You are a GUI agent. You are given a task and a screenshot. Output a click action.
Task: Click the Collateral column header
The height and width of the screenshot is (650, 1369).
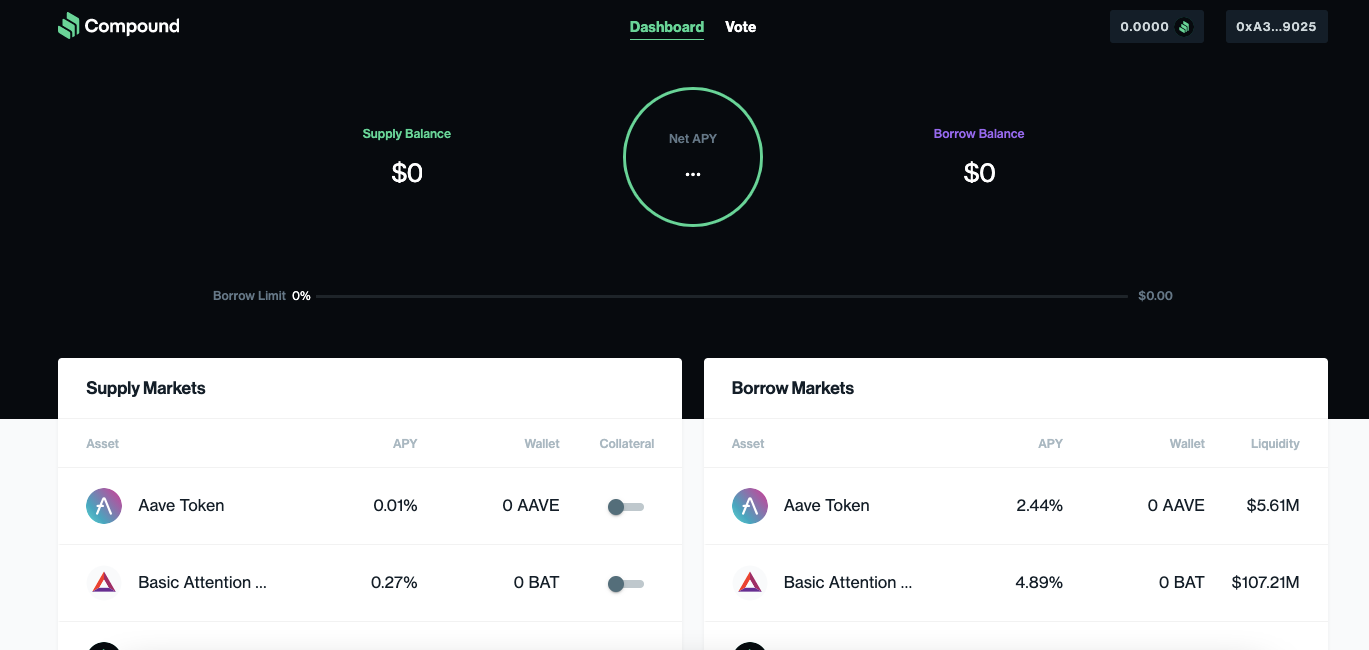[x=627, y=444]
